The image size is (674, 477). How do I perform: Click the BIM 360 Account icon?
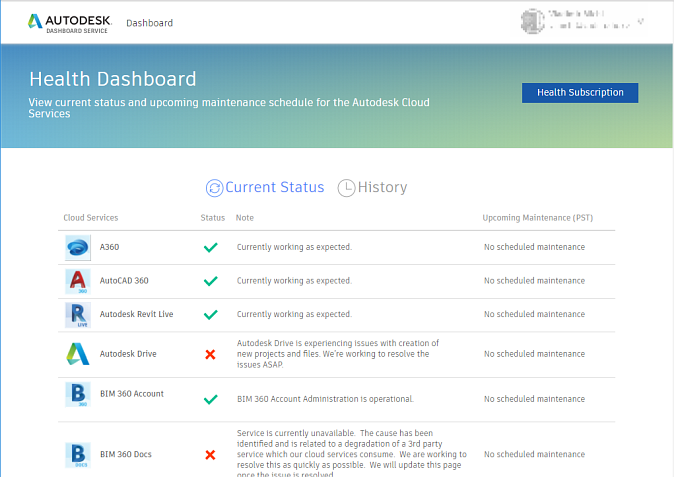pos(78,394)
